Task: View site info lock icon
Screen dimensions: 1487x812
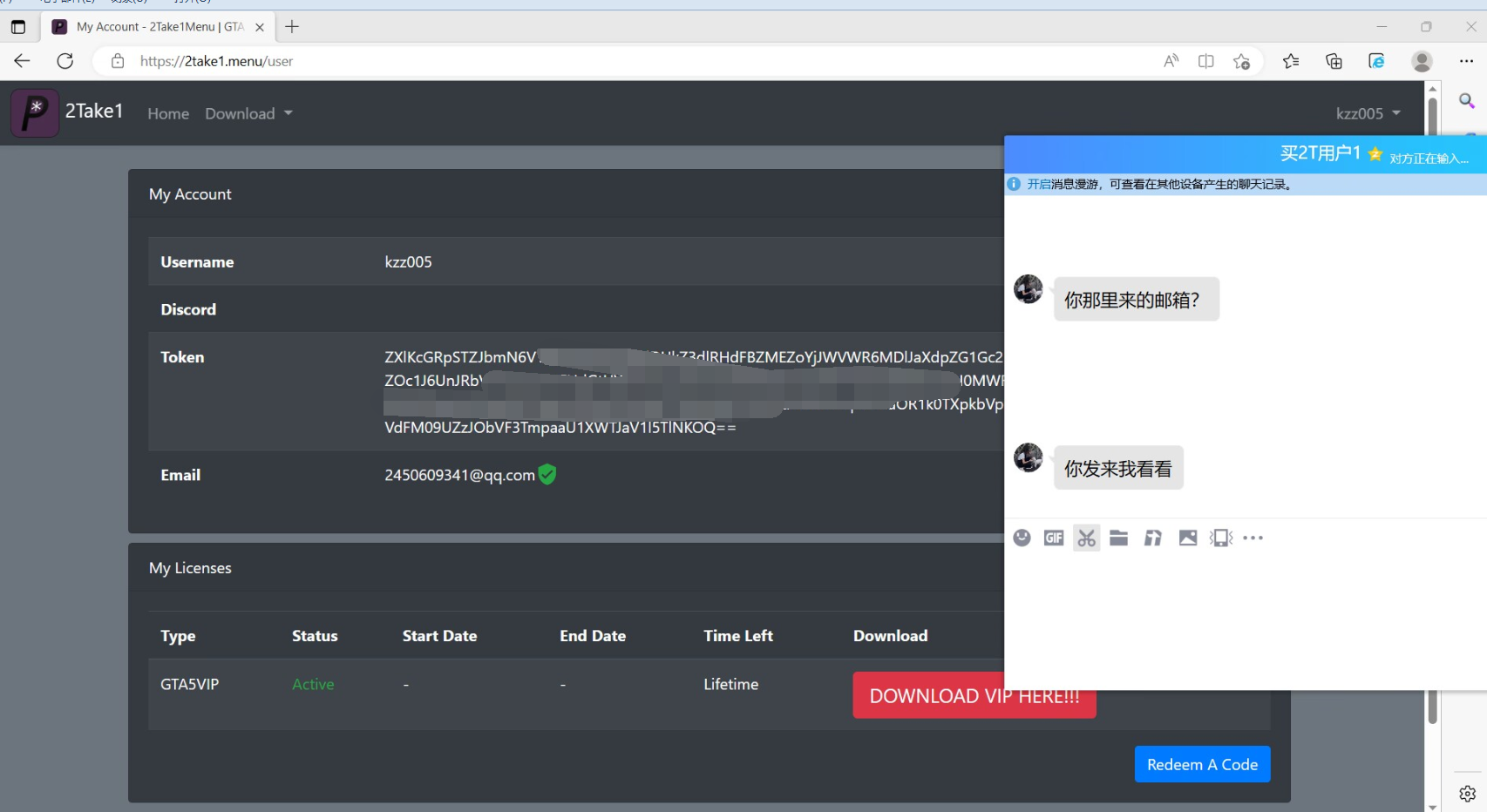Action: (118, 61)
